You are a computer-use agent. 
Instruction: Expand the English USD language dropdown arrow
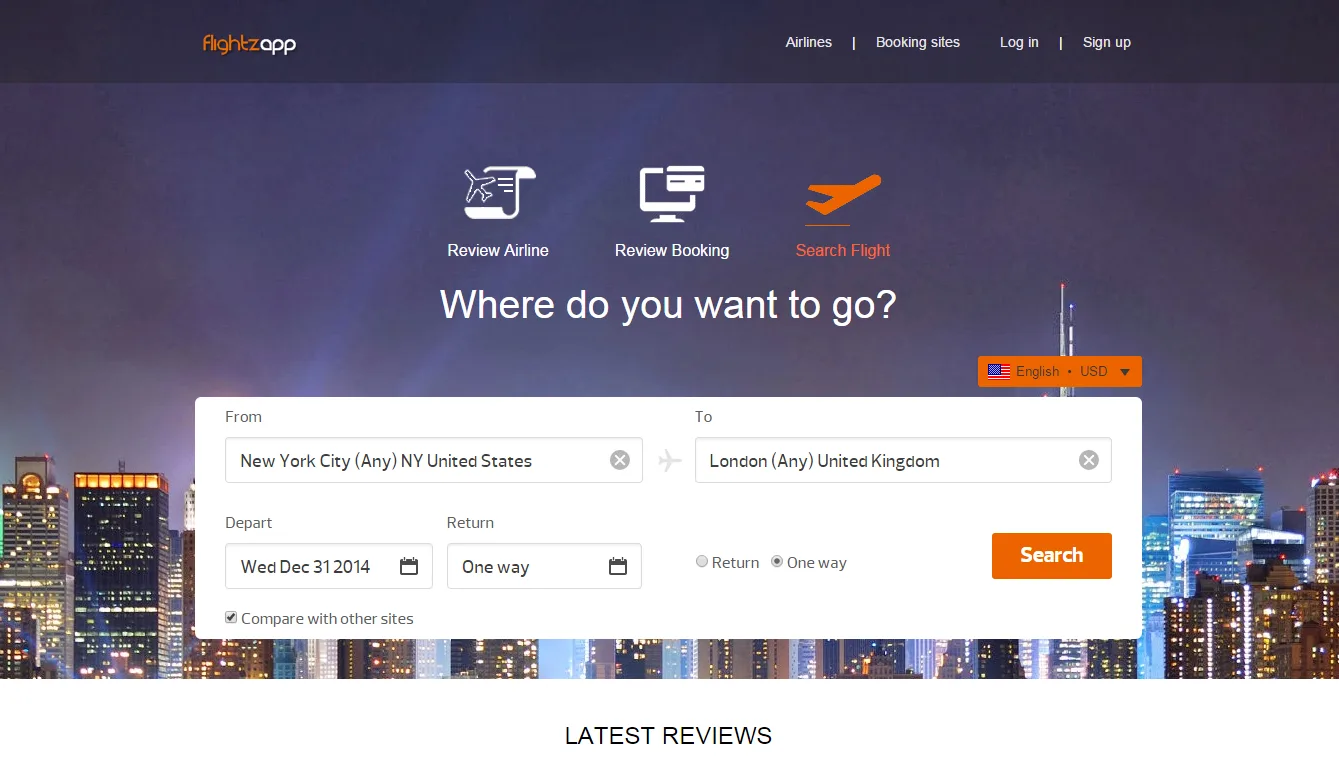click(x=1124, y=372)
